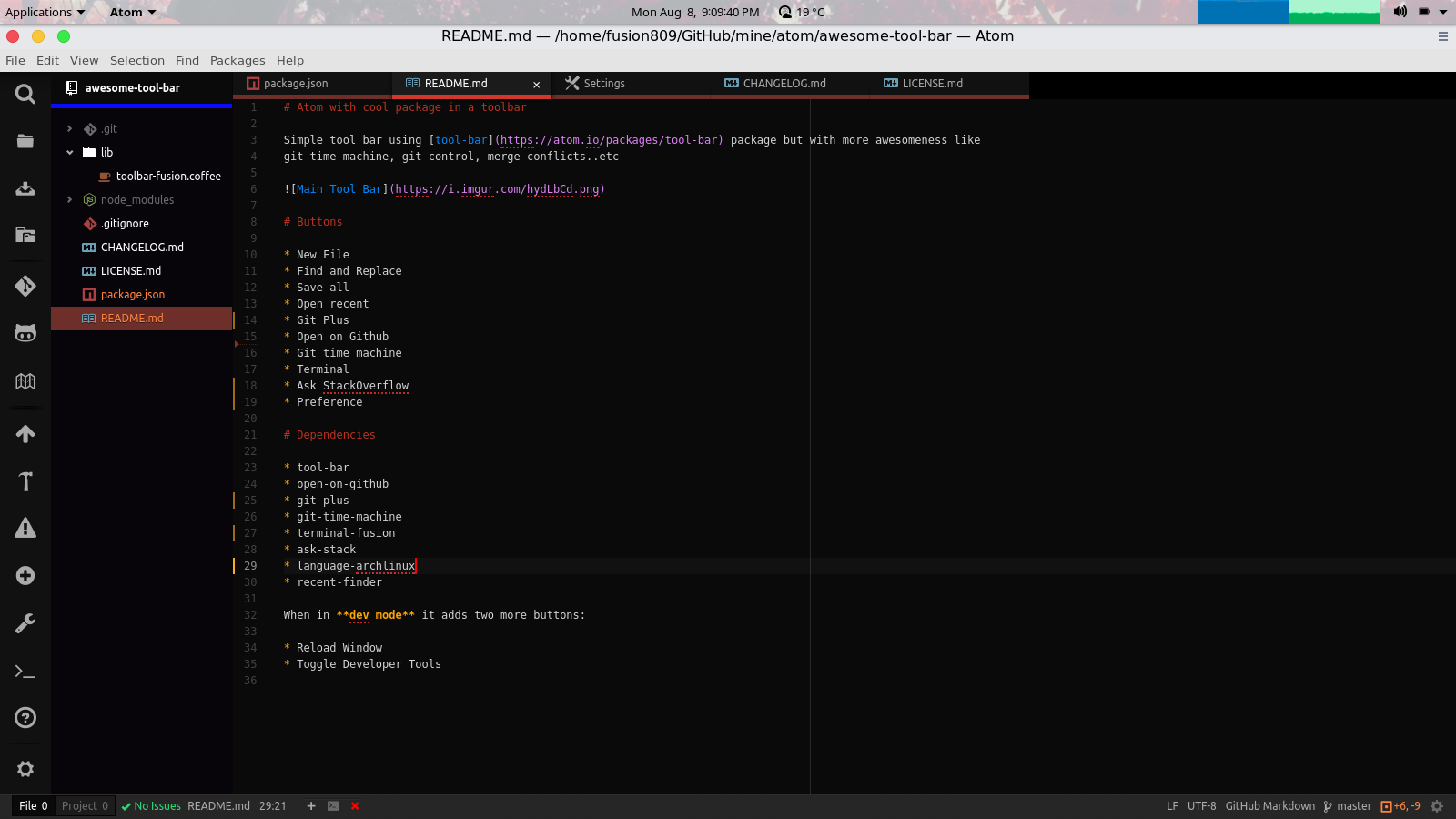Click the 29:21 cursor position indicator
The height and width of the screenshot is (819, 1456).
(273, 806)
